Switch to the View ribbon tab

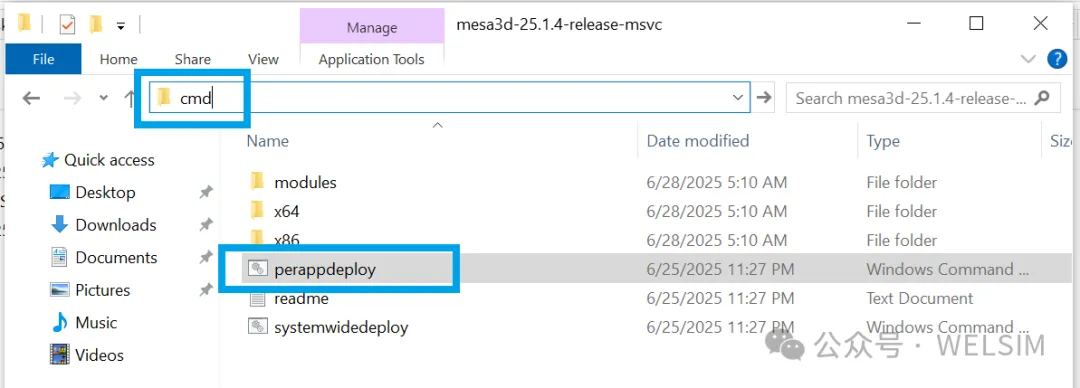point(263,59)
